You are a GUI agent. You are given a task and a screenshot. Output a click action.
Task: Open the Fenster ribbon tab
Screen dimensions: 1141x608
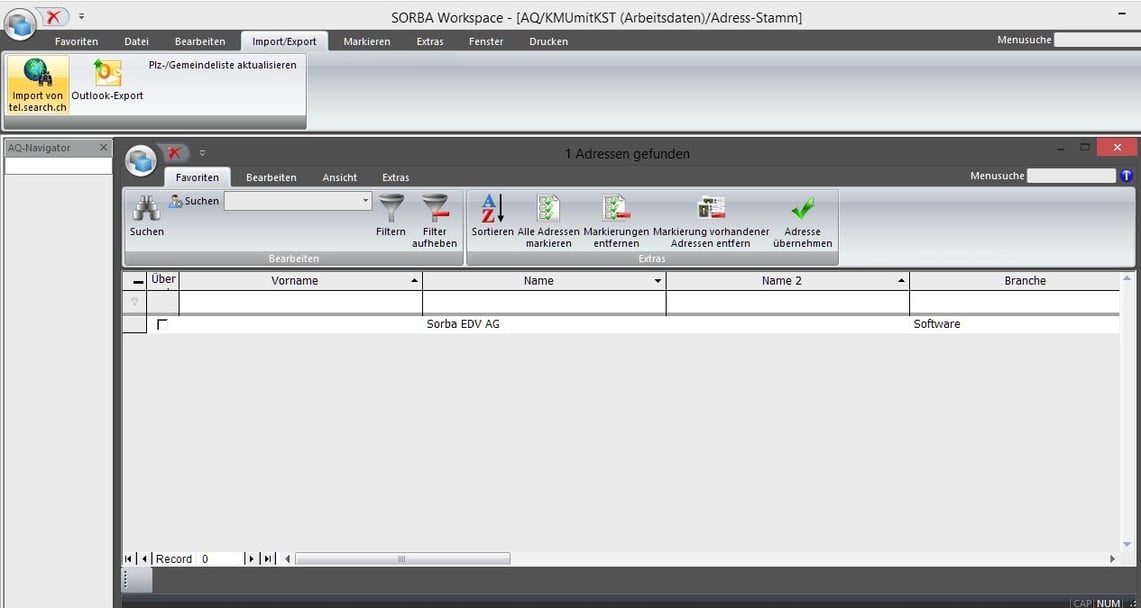tap(486, 41)
